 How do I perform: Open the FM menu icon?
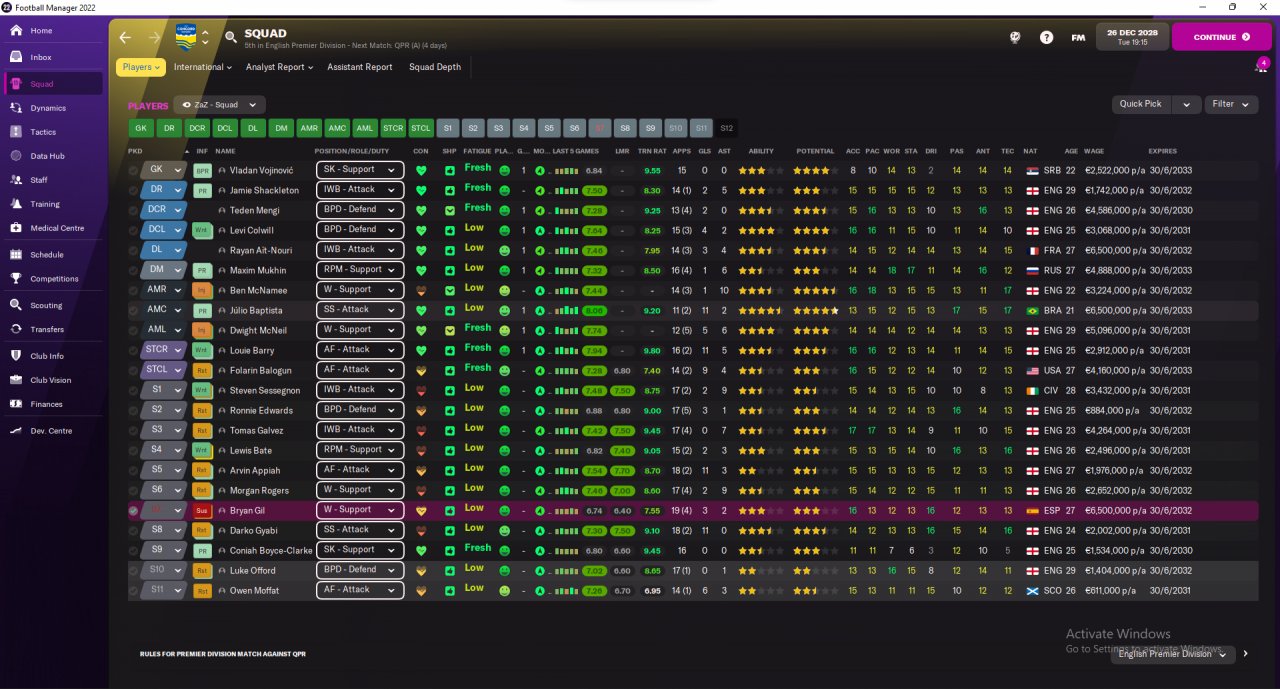pos(1078,37)
